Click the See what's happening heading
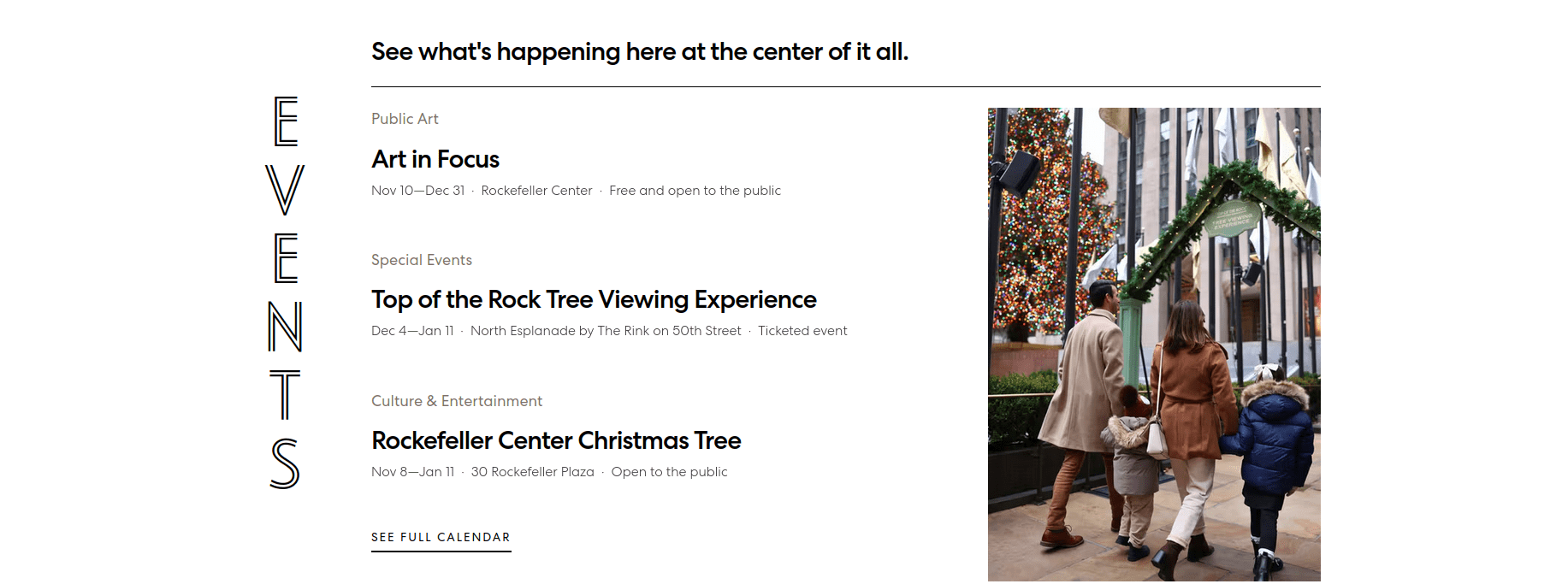 [x=640, y=52]
